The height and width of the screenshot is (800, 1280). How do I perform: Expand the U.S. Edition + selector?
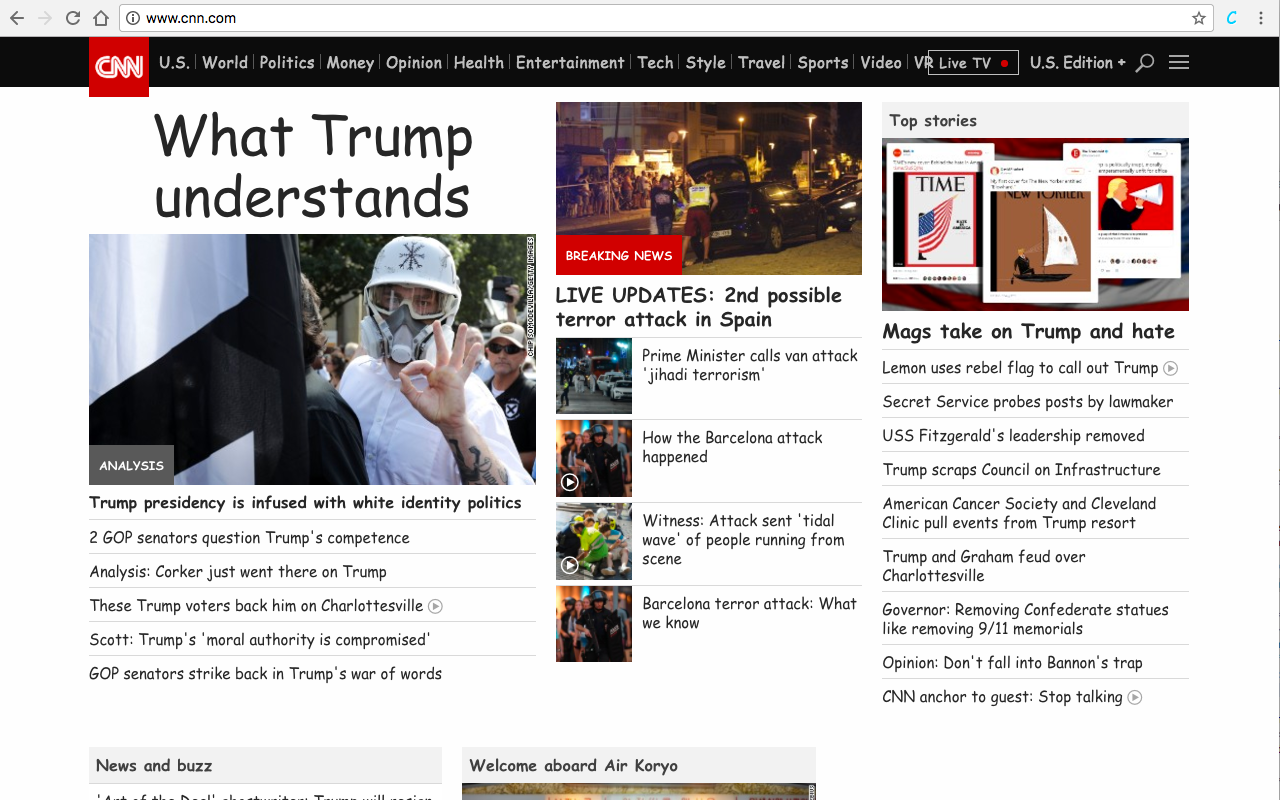[1077, 62]
